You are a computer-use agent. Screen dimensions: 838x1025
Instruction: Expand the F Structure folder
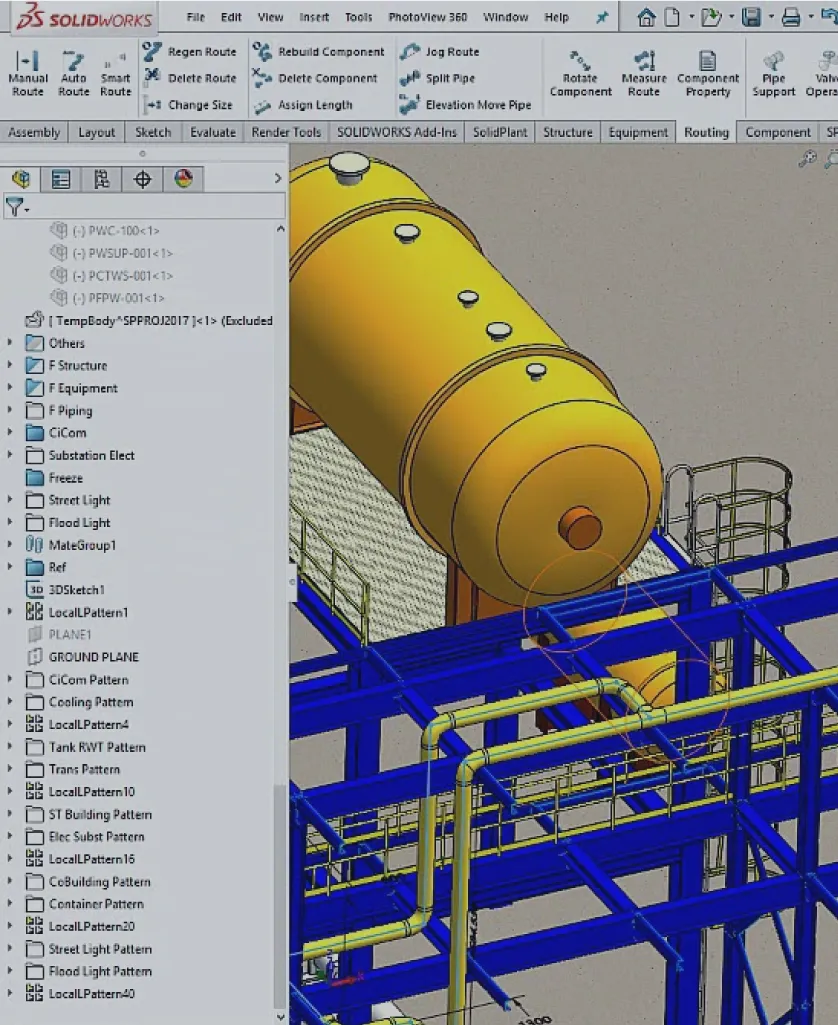click(x=10, y=365)
